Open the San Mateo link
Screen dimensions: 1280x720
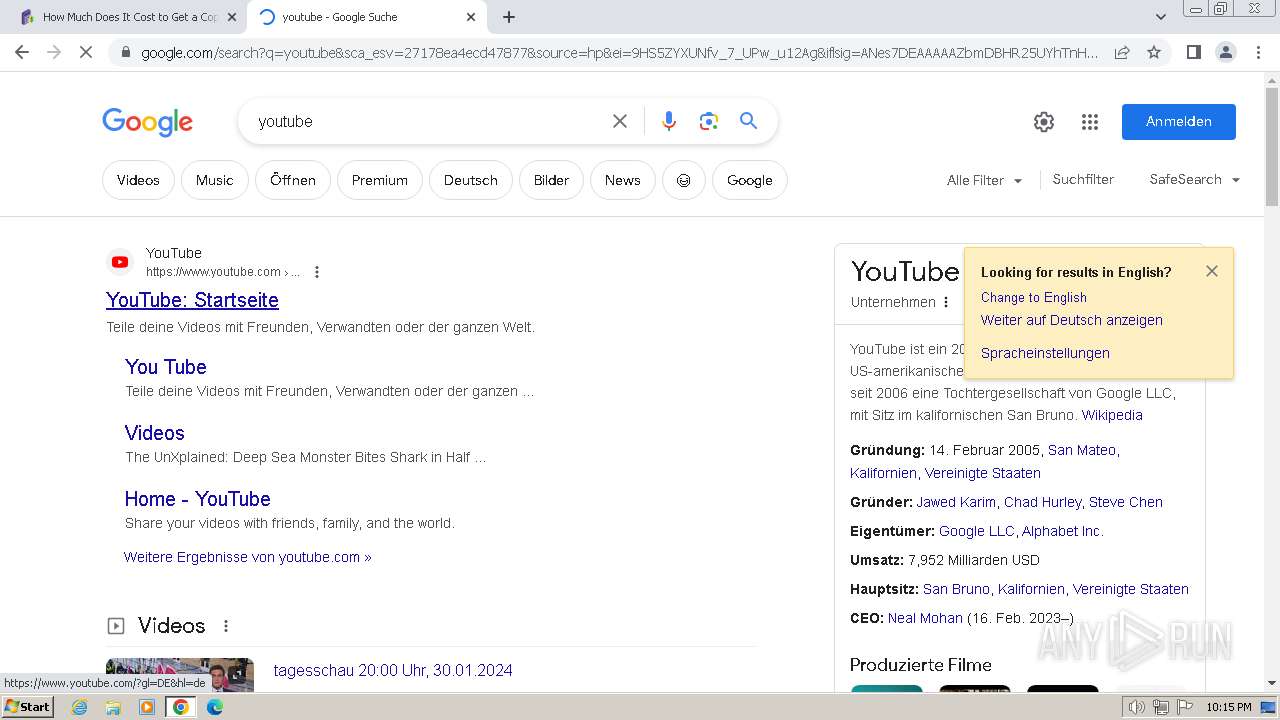[1082, 450]
